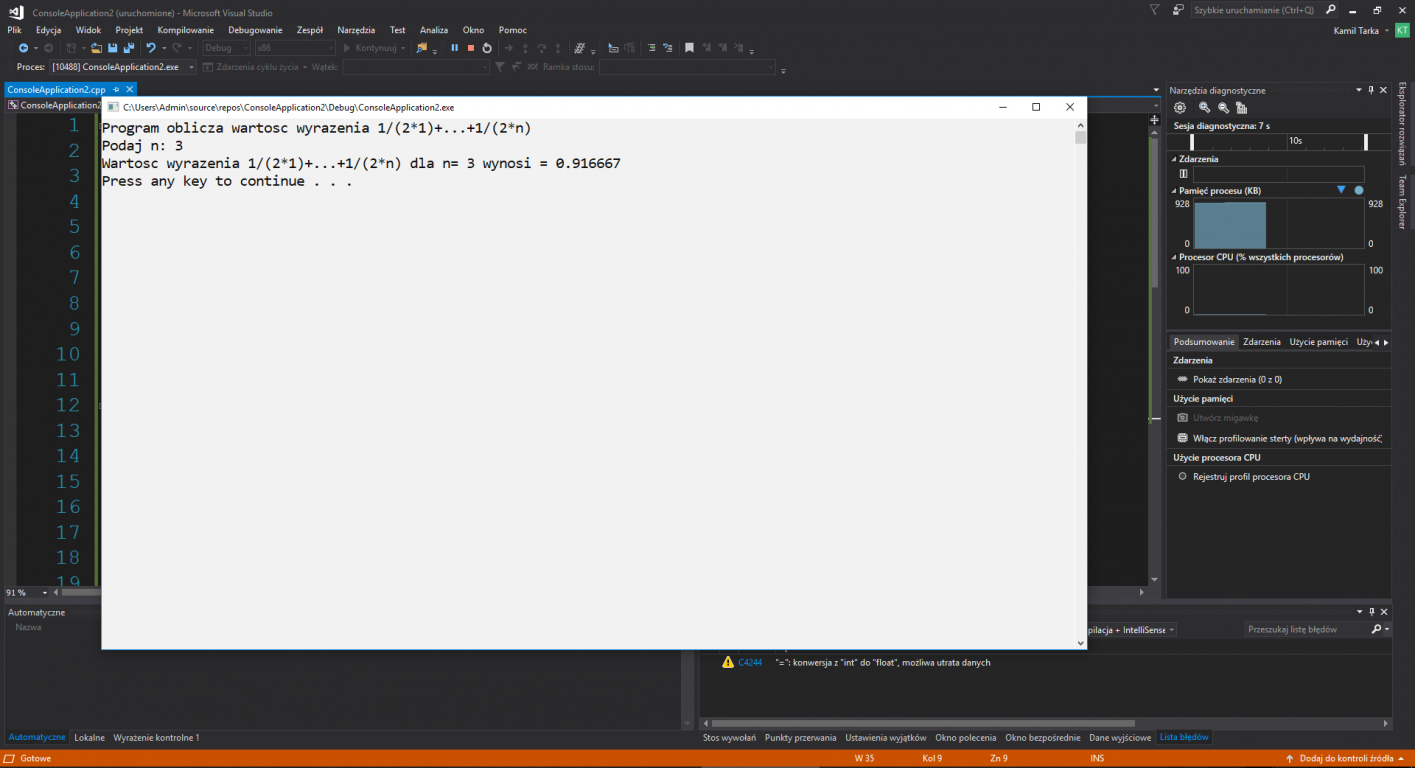Image resolution: width=1415 pixels, height=768 pixels.
Task: Open diagnostic tools settings gear
Action: tap(1180, 108)
